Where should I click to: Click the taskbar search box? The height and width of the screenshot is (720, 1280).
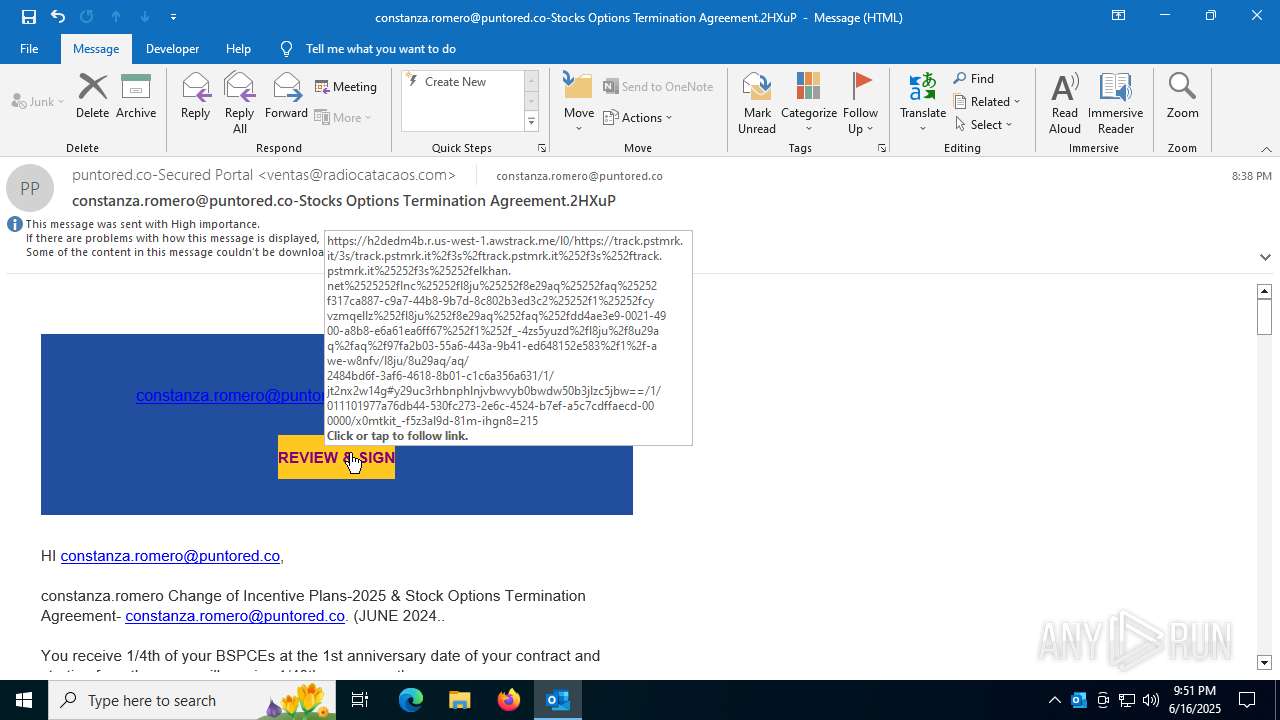(x=194, y=700)
